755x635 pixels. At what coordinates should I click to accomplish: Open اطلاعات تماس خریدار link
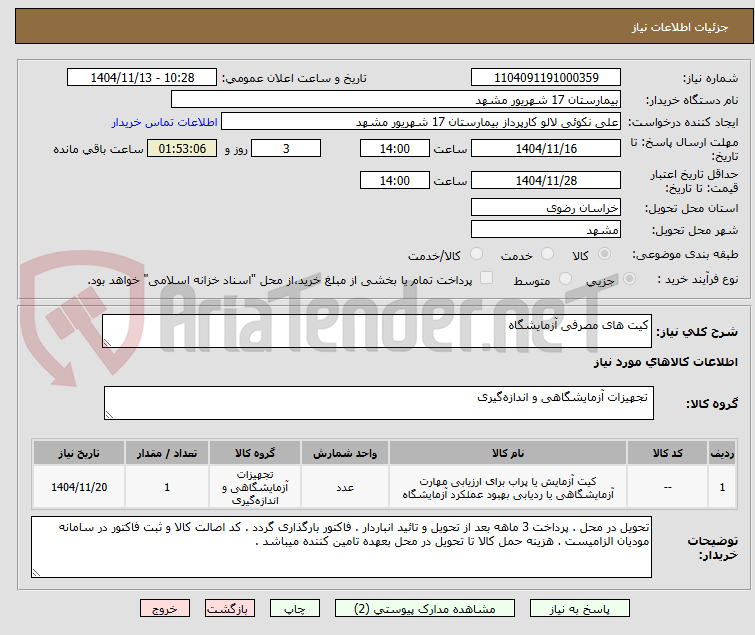click(x=165, y=122)
